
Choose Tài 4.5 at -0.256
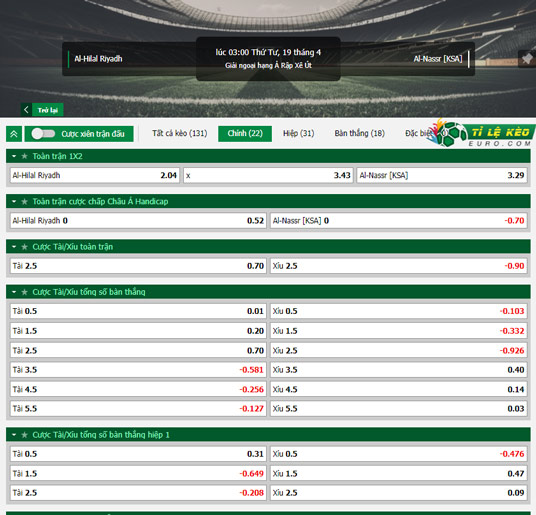pos(138,389)
